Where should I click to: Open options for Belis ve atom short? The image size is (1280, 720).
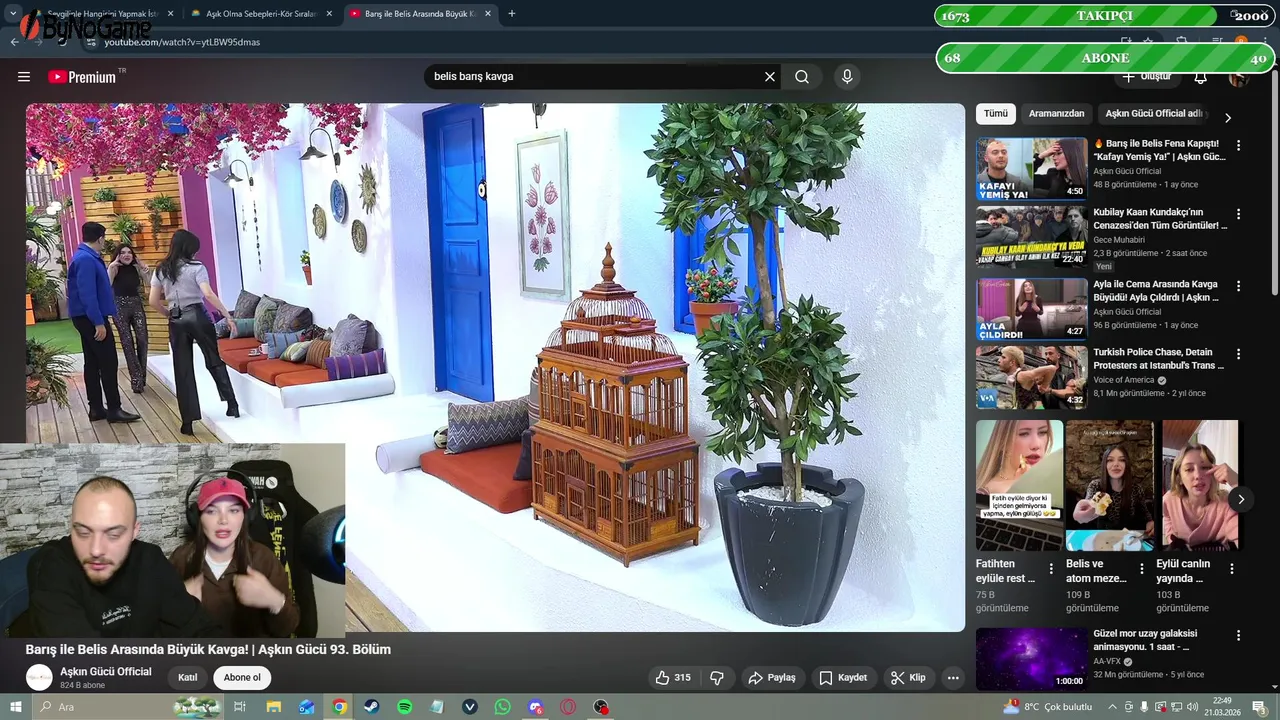point(1141,569)
